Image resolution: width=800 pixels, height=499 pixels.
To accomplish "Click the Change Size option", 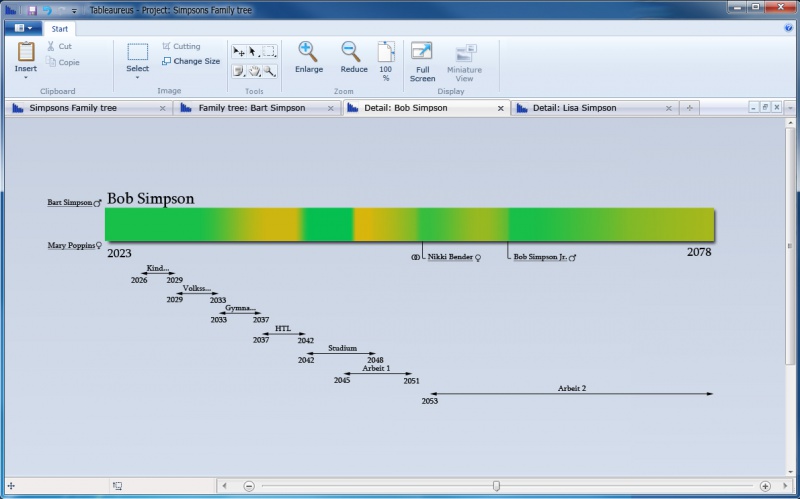I will pyautogui.click(x=190, y=61).
